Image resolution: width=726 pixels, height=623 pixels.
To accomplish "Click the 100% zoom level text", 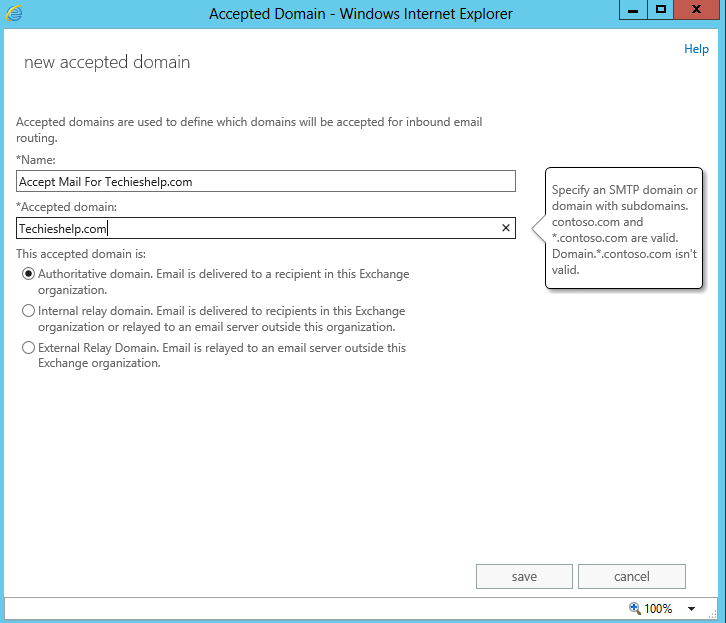I will coord(658,608).
